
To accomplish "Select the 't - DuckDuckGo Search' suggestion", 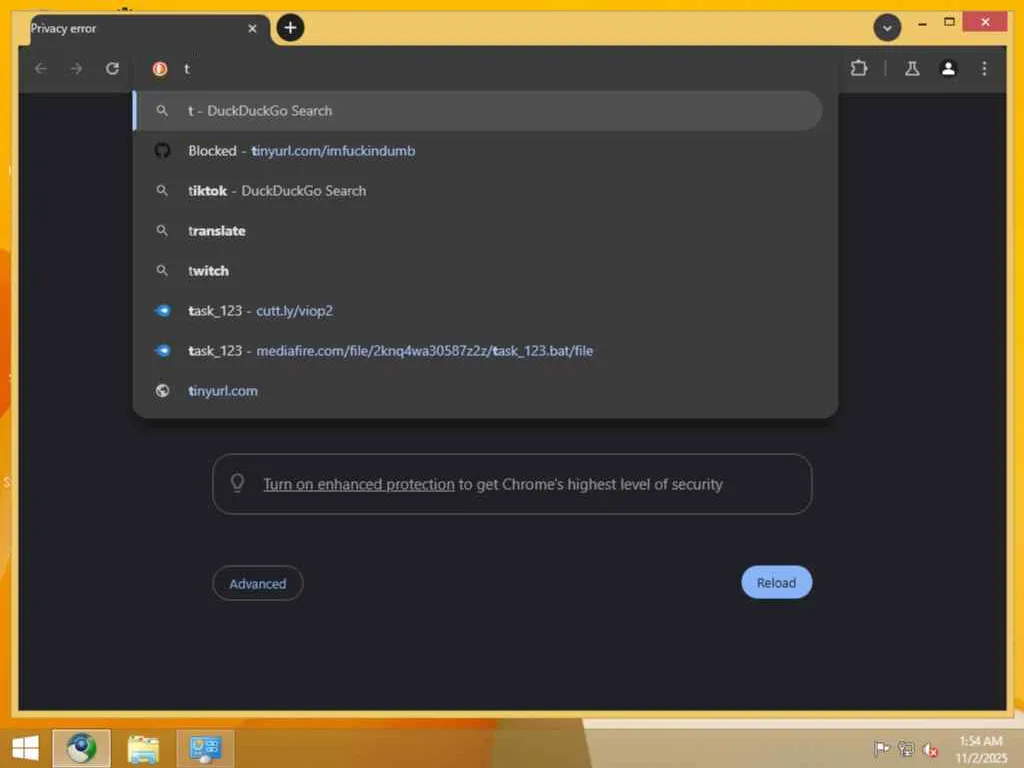I will coord(478,111).
